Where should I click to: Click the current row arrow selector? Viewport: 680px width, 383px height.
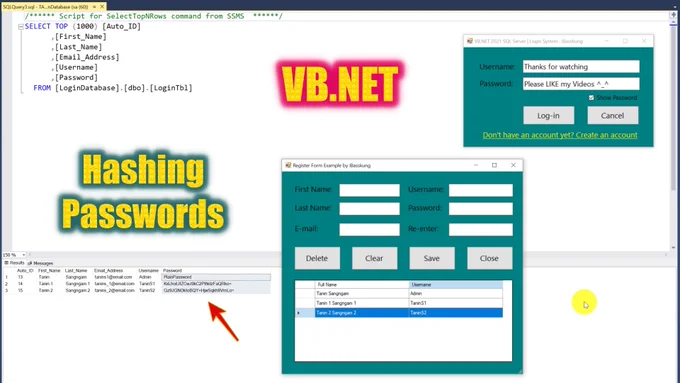click(x=305, y=313)
